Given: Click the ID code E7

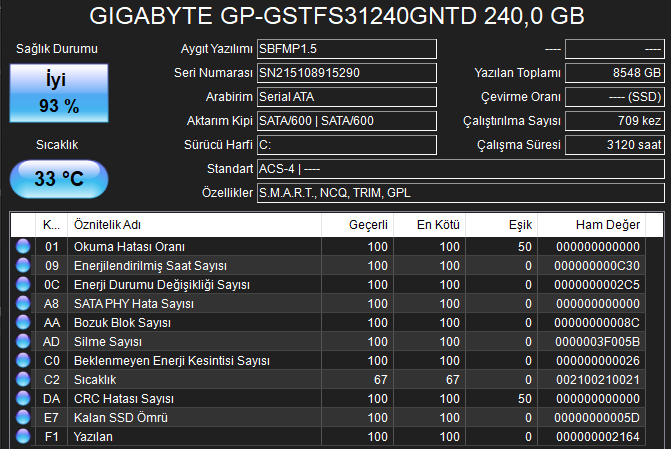Looking at the screenshot, I should (x=51, y=418).
